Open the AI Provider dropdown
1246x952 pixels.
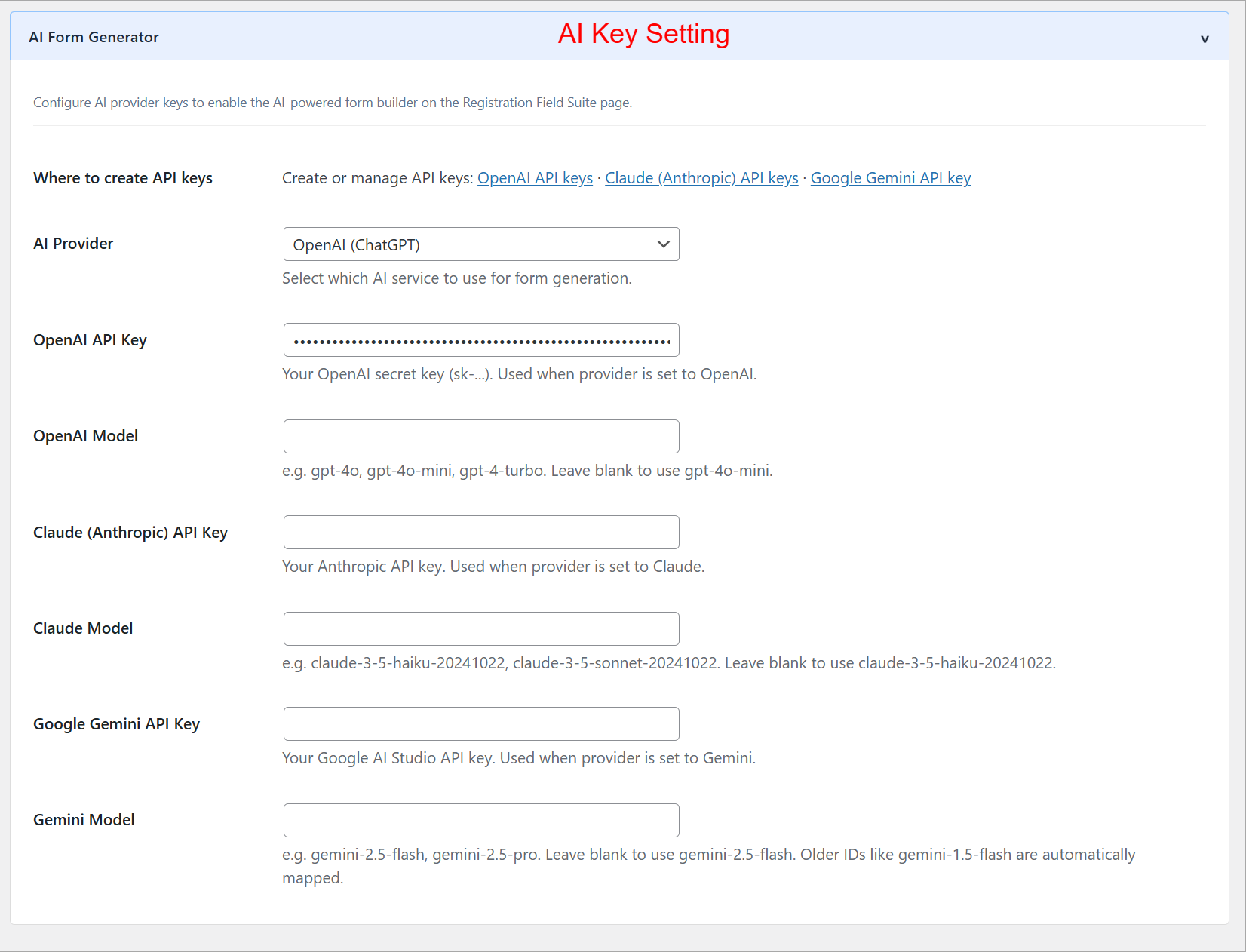[x=481, y=244]
